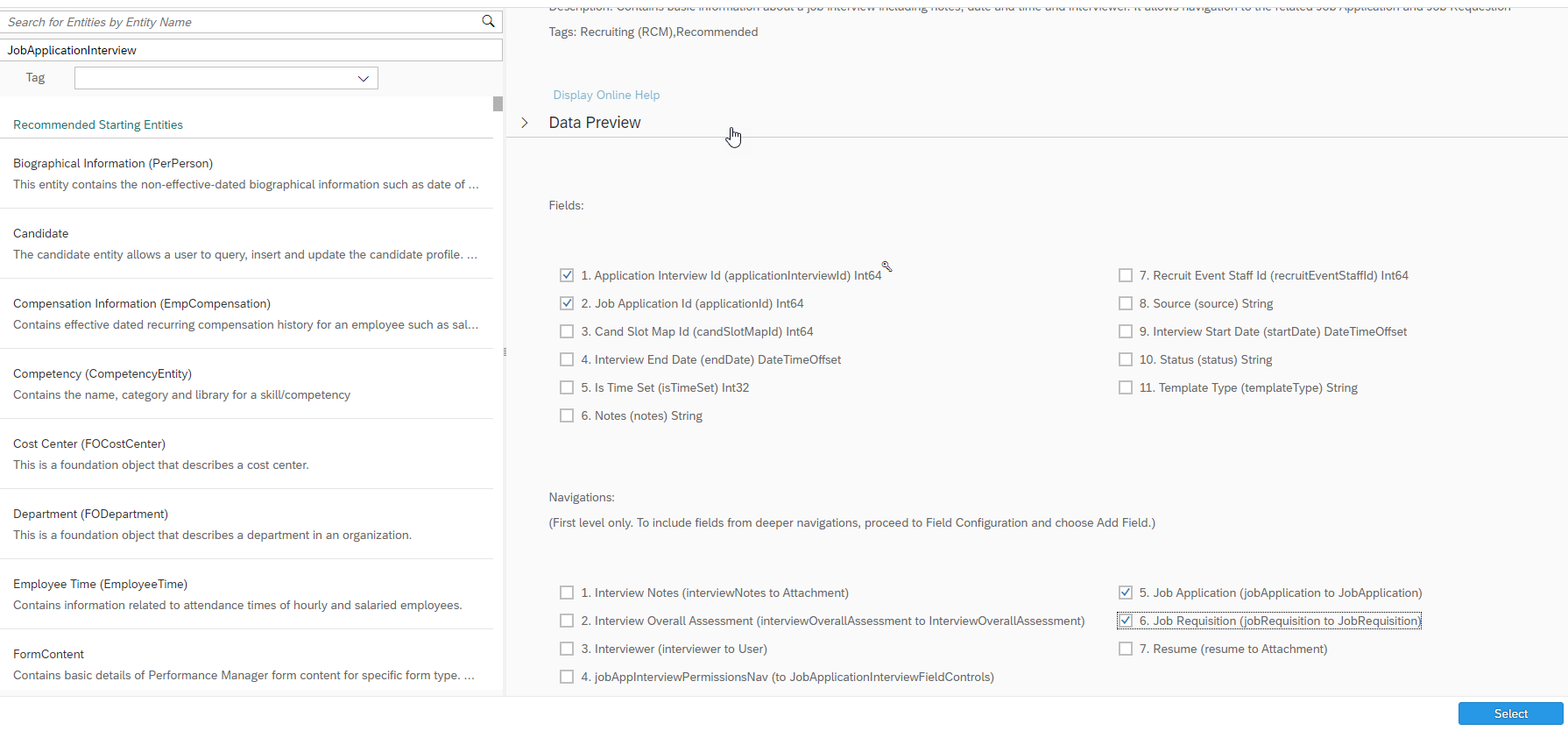Uncheck Application Interview Id field checkbox
The width and height of the screenshot is (1568, 731).
click(567, 275)
